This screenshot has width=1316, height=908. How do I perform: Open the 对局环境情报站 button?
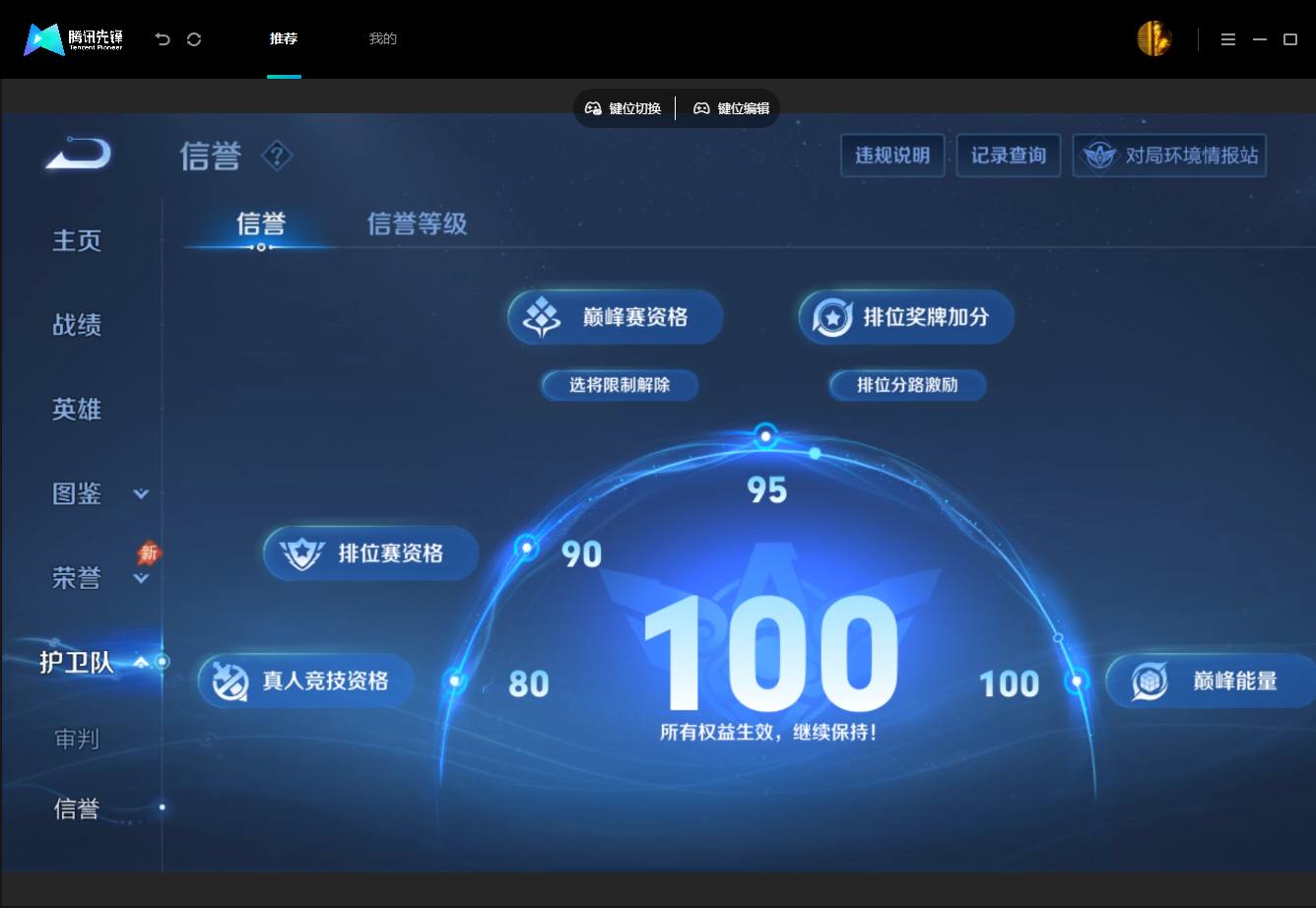pos(1169,156)
